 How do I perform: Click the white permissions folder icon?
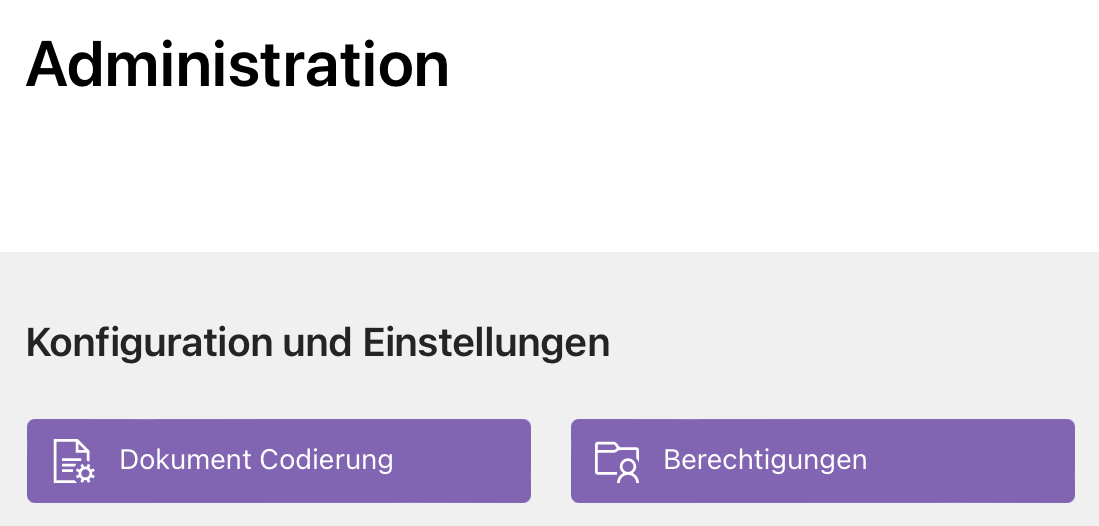pos(617,461)
